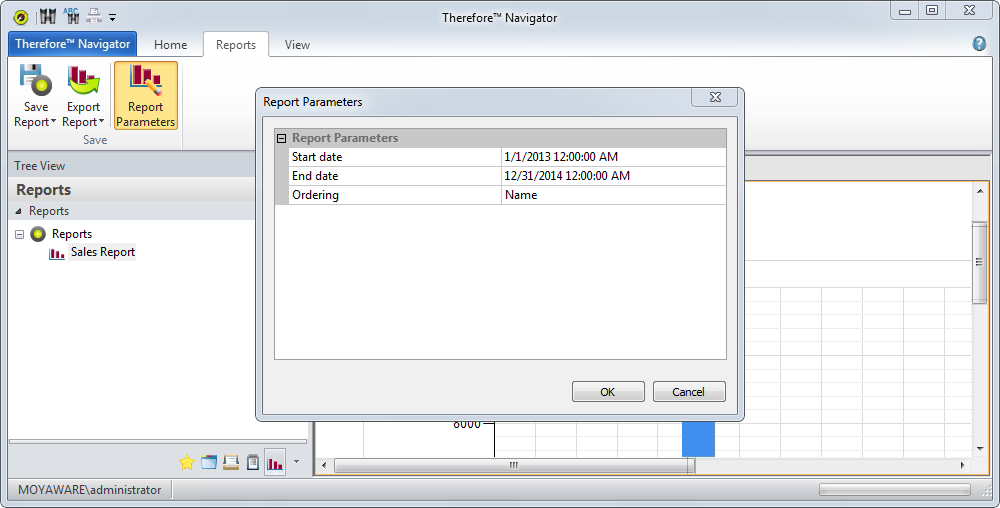The width and height of the screenshot is (1000, 508).
Task: Open the navigation pane options dropdown arrow
Action: (297, 462)
